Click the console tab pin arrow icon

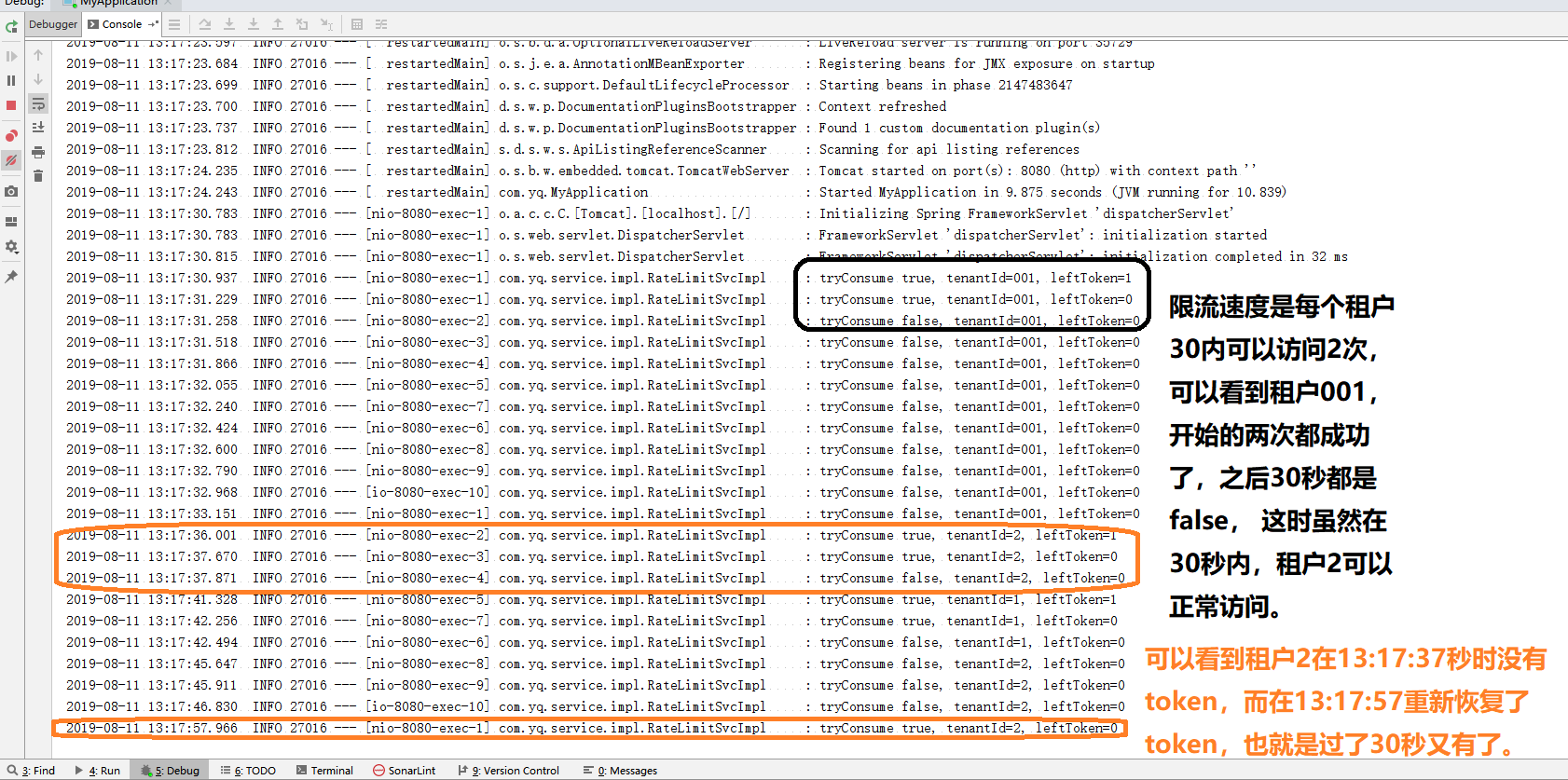tap(153, 24)
